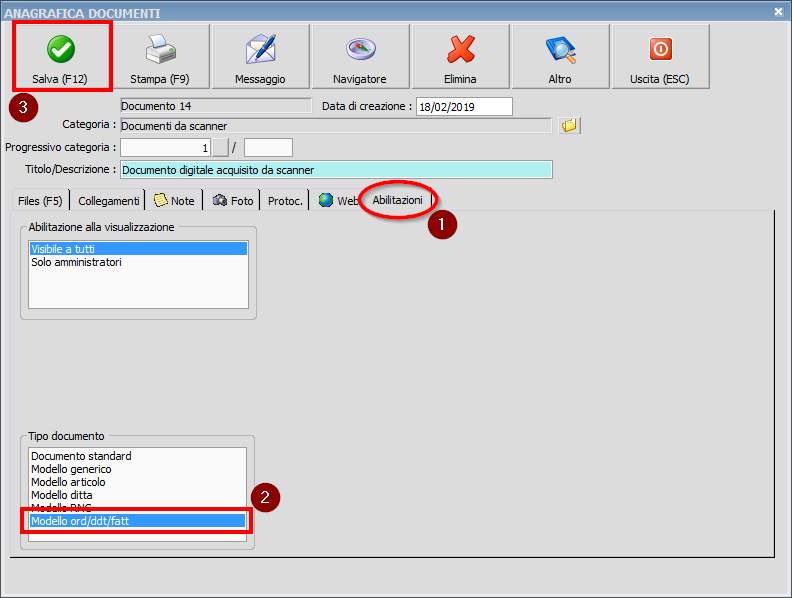Open the Note tab
This screenshot has width=792, height=598.
(x=174, y=201)
